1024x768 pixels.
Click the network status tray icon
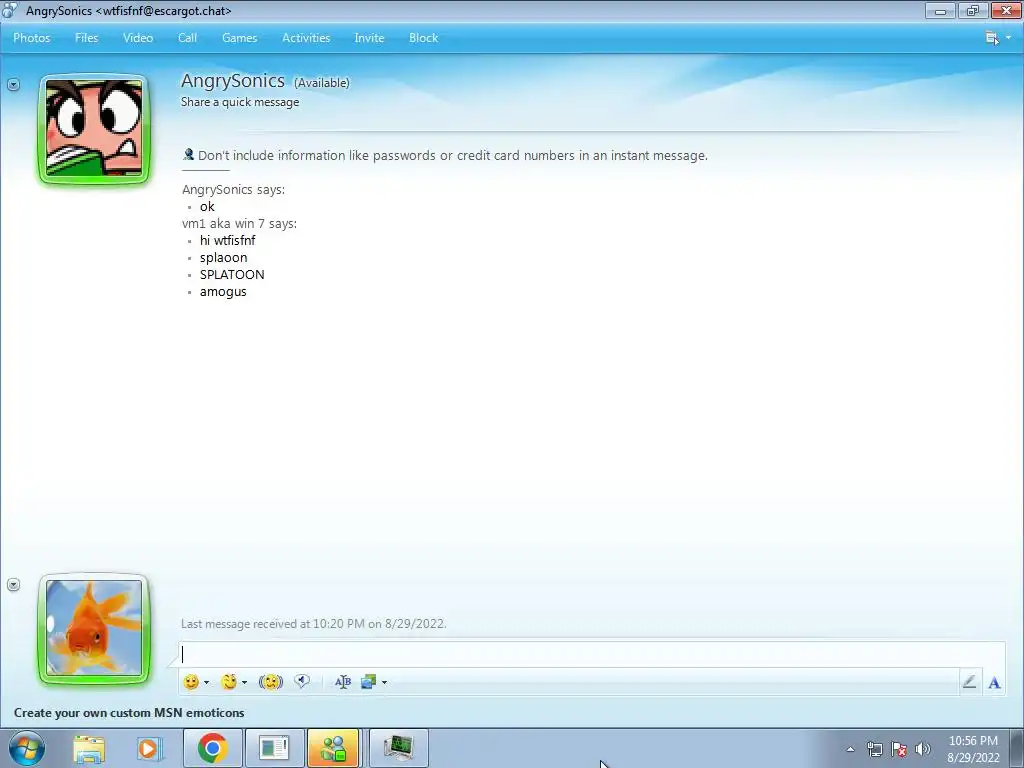click(874, 749)
